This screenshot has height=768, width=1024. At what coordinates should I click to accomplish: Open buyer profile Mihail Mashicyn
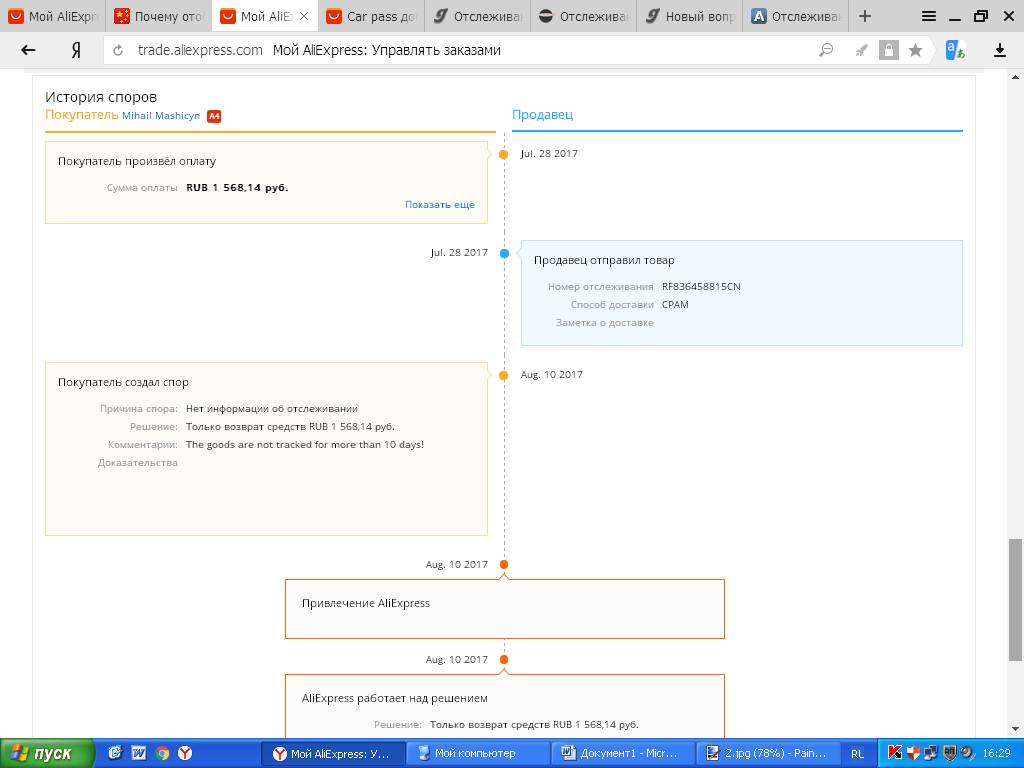tap(161, 116)
